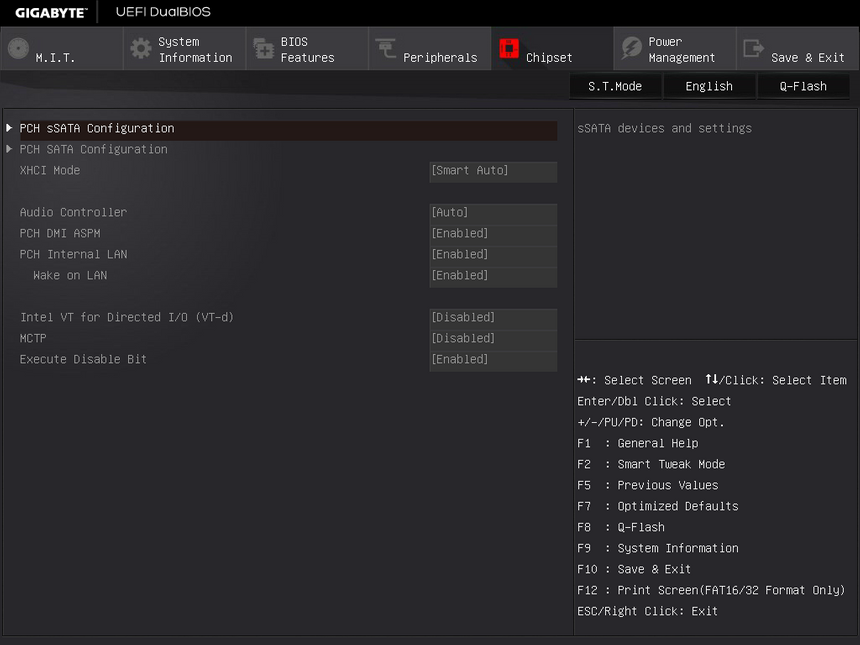Click the System Information gear icon
Screen dimensions: 860x645
click(141, 49)
